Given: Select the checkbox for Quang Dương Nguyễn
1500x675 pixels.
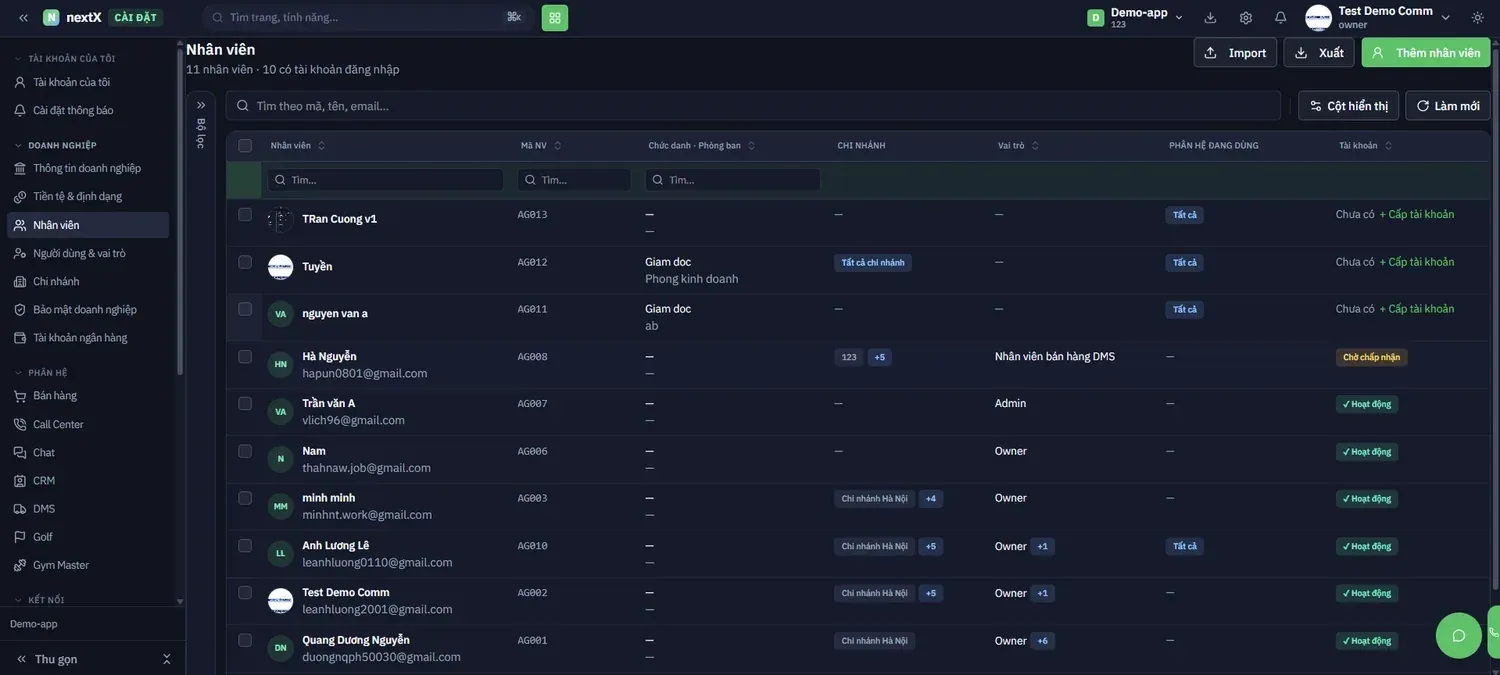Looking at the screenshot, I should point(245,640).
